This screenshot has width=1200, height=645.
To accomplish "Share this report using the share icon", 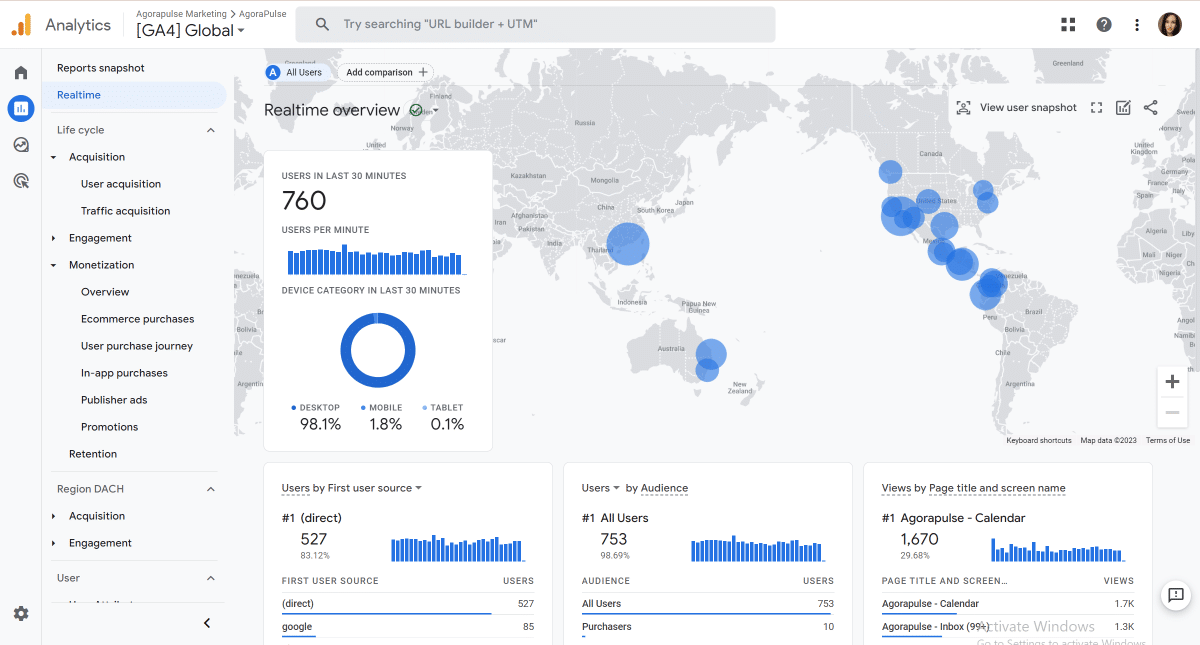I will click(x=1150, y=108).
